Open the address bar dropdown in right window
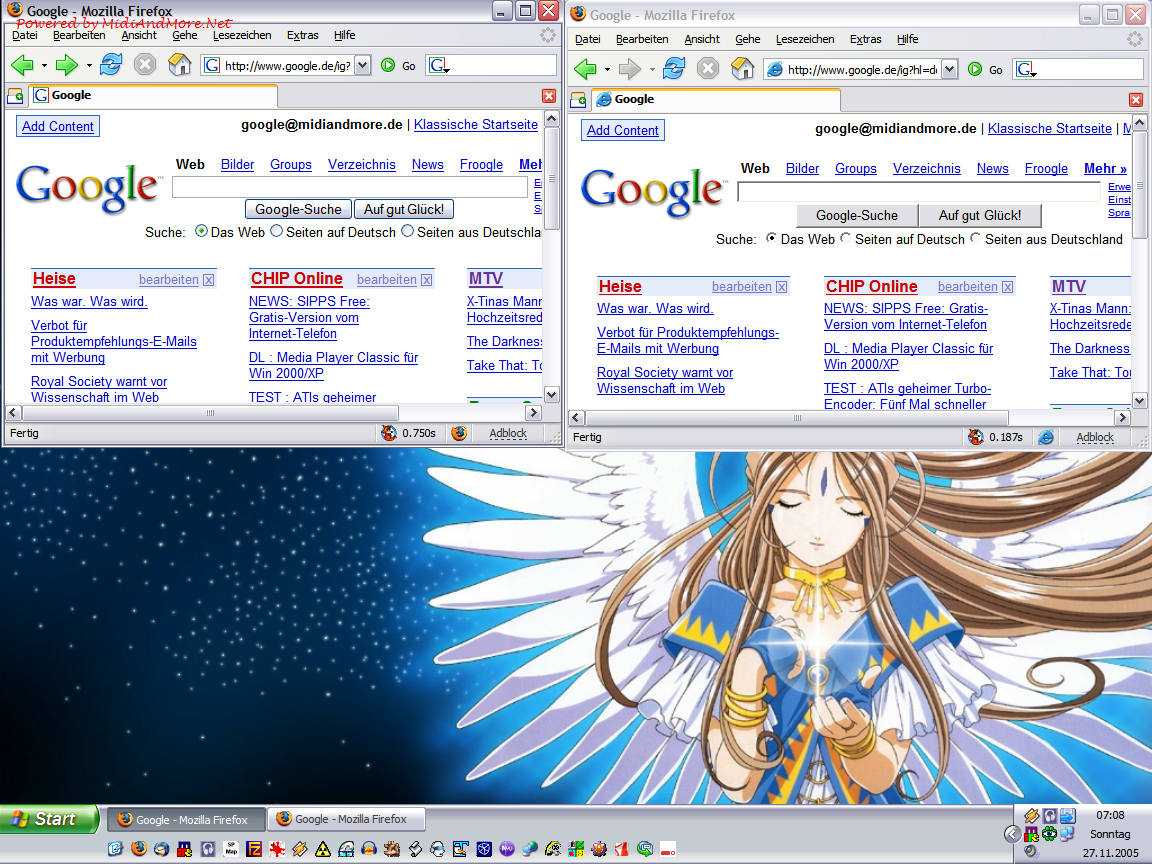 (949, 69)
